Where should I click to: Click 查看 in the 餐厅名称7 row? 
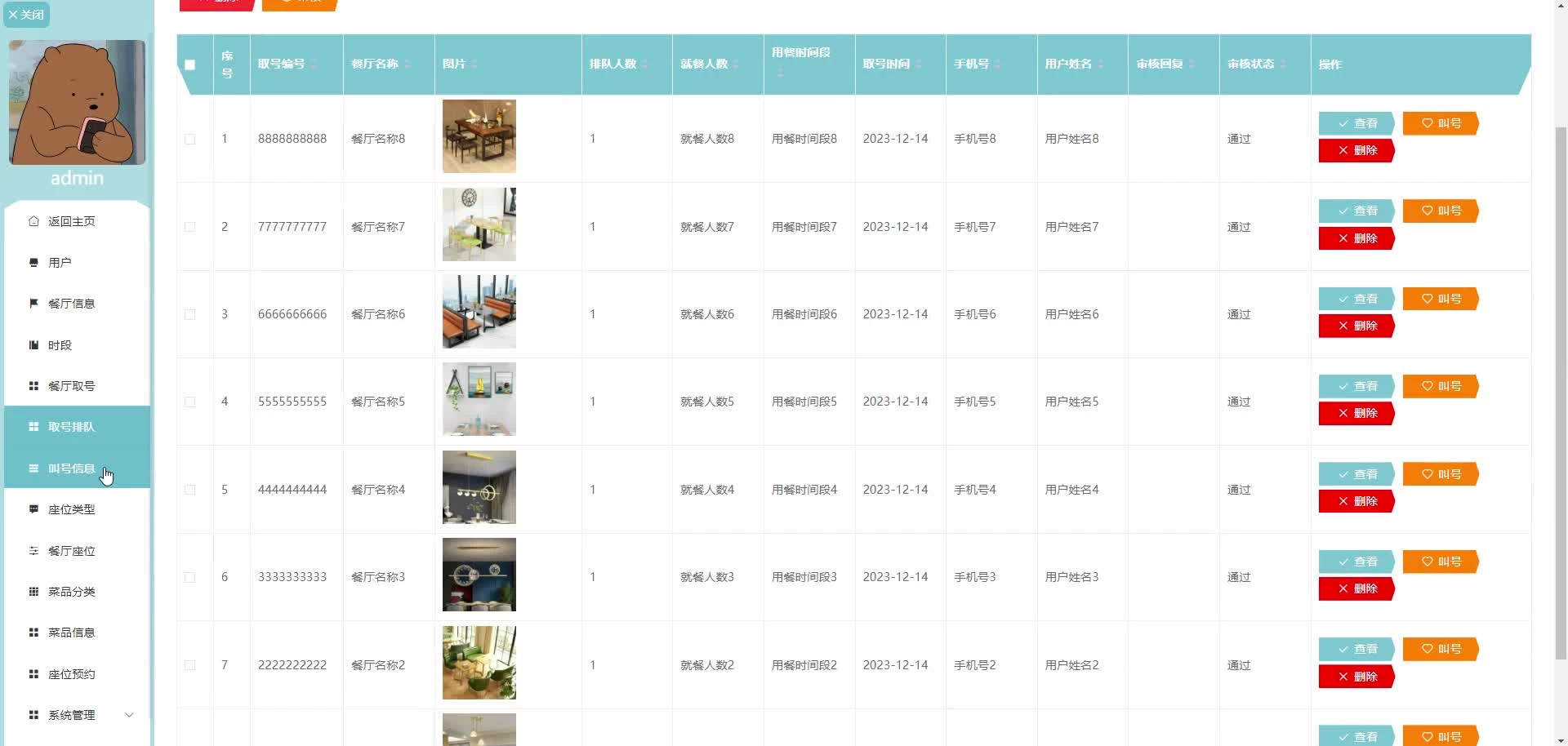click(1356, 211)
